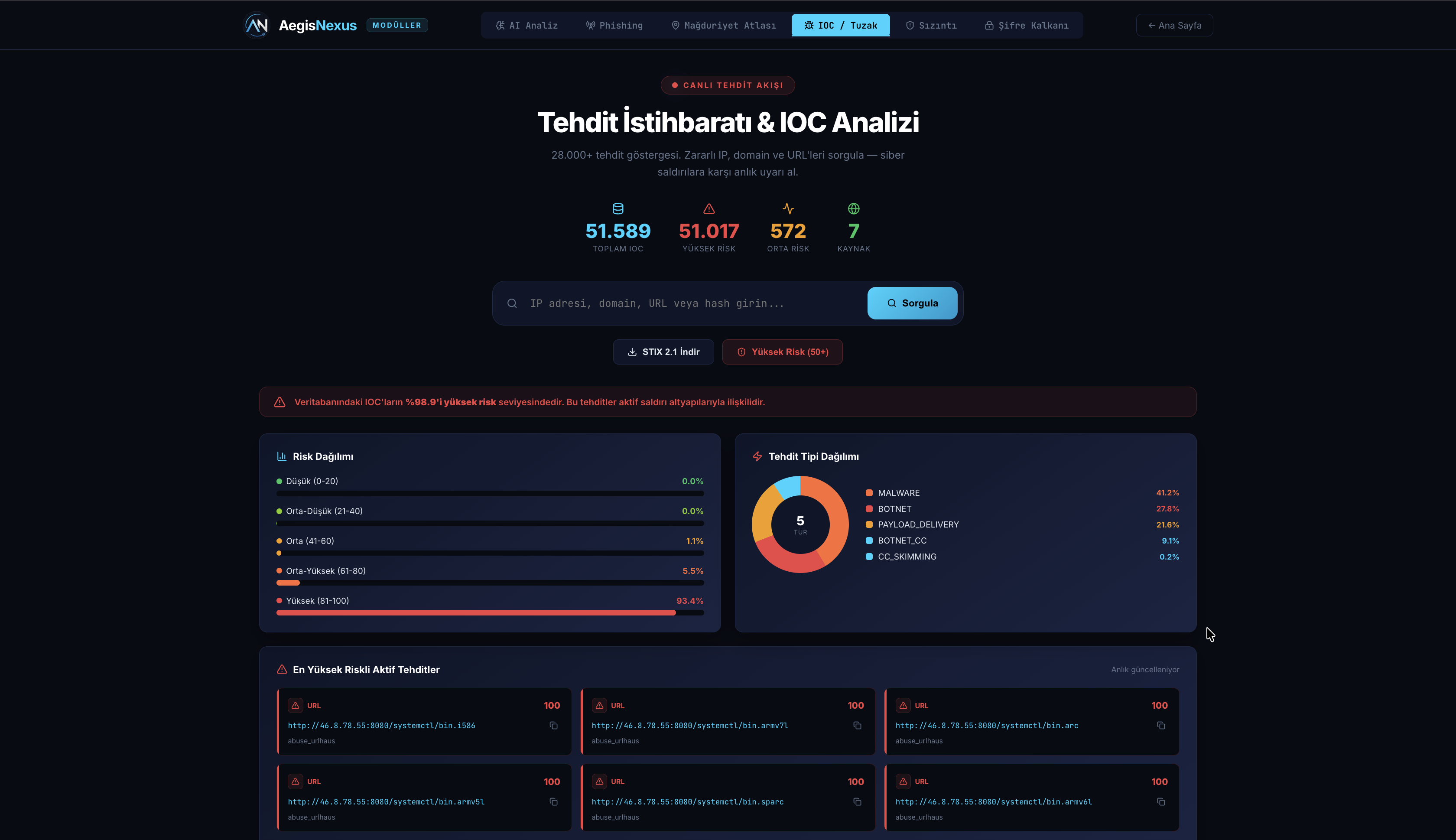The image size is (1456, 840).
Task: Click the Yüksek (81-100) progress bar
Action: 490,613
